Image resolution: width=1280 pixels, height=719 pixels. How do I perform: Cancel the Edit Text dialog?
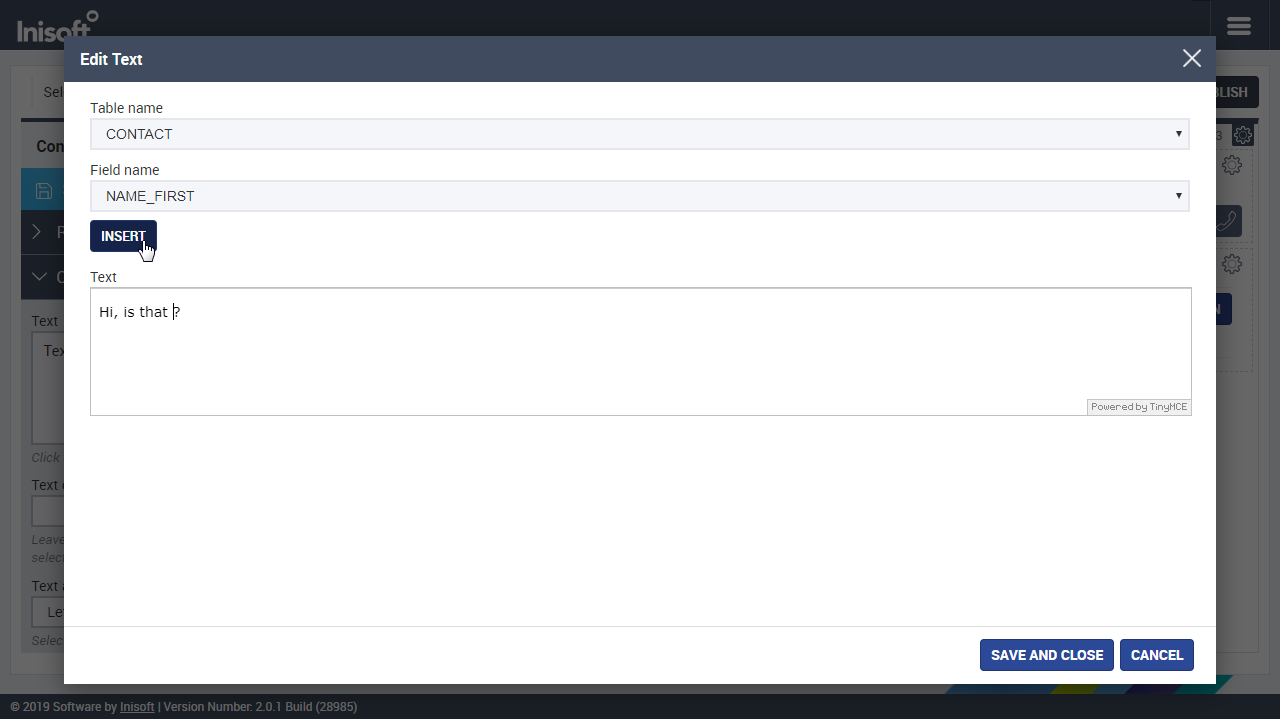(x=1156, y=655)
